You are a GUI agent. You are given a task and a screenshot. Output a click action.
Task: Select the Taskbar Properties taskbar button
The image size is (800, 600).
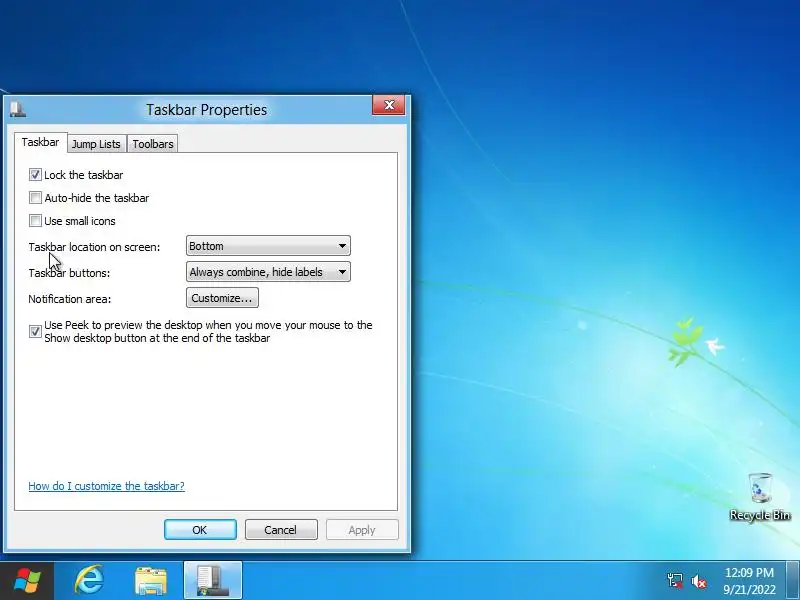213,581
